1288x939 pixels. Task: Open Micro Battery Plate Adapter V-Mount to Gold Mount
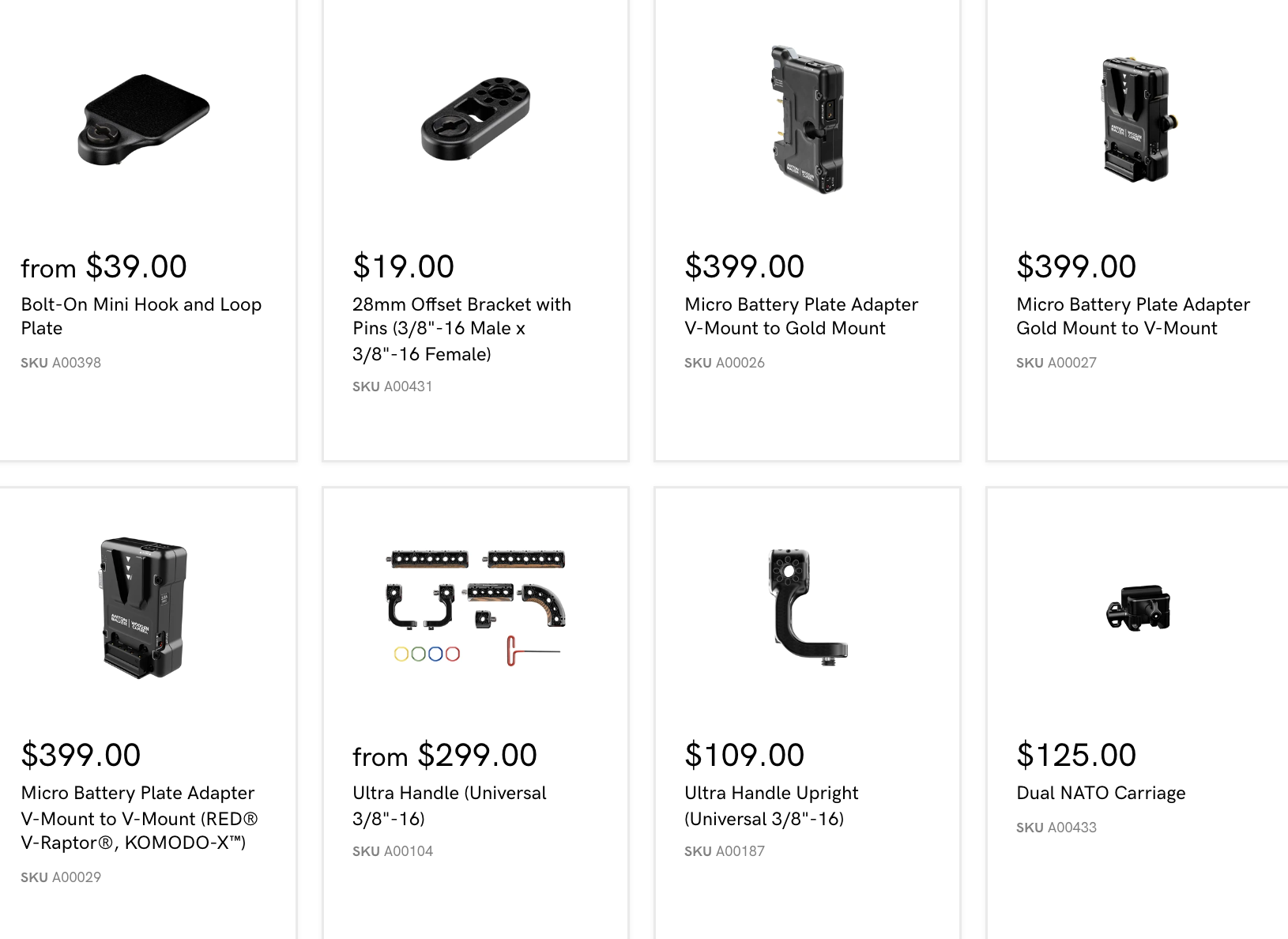point(801,316)
